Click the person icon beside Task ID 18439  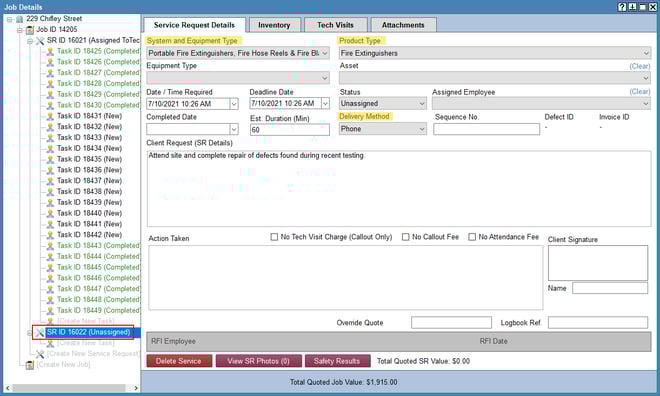point(50,203)
